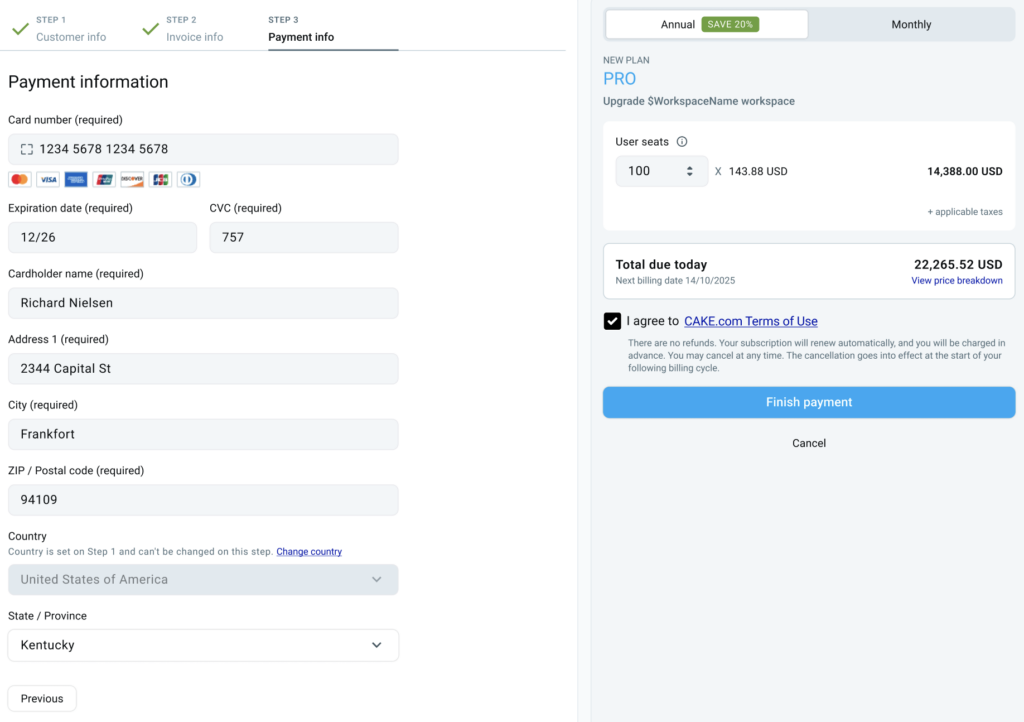Image resolution: width=1024 pixels, height=722 pixels.
Task: Open the User seats info tooltip icon
Action: point(682,141)
